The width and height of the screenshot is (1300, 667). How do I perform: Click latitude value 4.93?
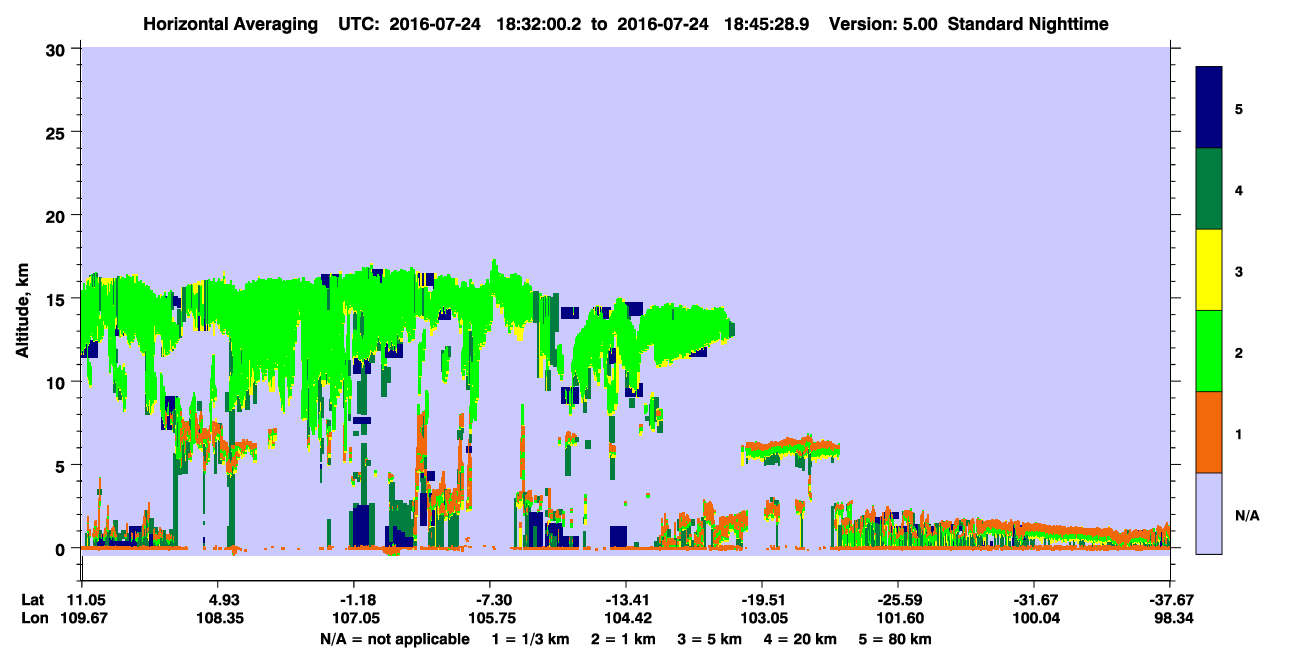[222, 600]
